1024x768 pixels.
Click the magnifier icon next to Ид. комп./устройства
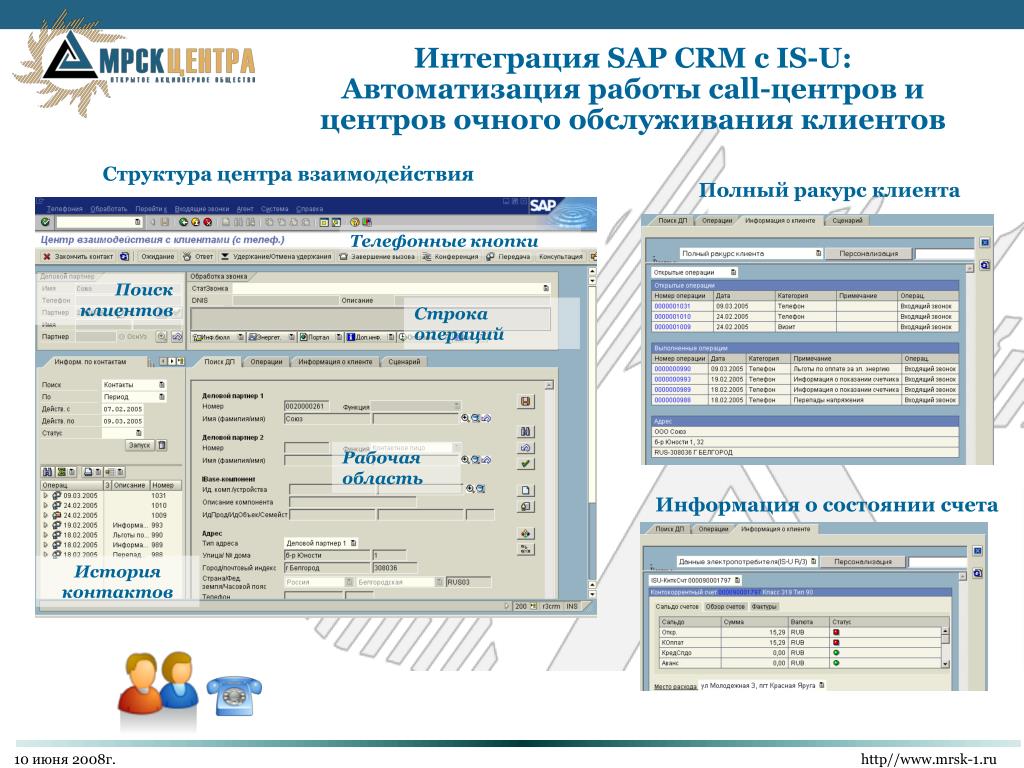(x=470, y=488)
